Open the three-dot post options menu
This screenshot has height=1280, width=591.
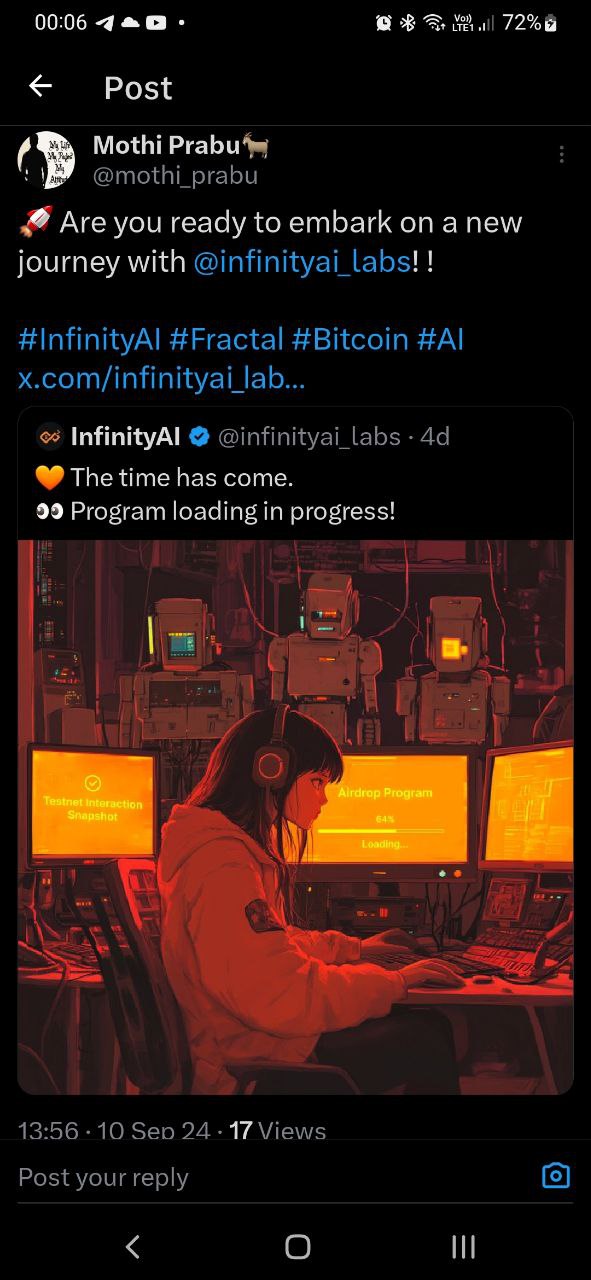[x=562, y=154]
